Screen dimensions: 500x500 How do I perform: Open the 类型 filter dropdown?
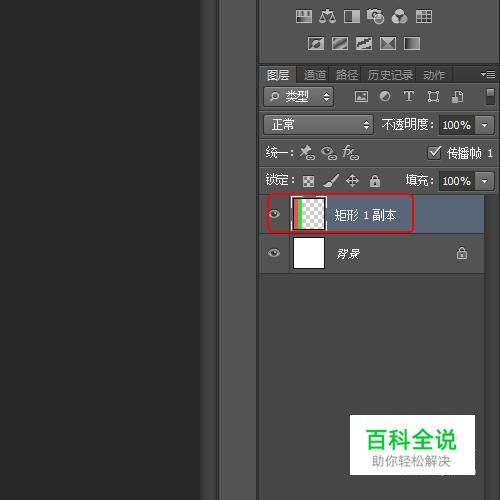pos(298,97)
